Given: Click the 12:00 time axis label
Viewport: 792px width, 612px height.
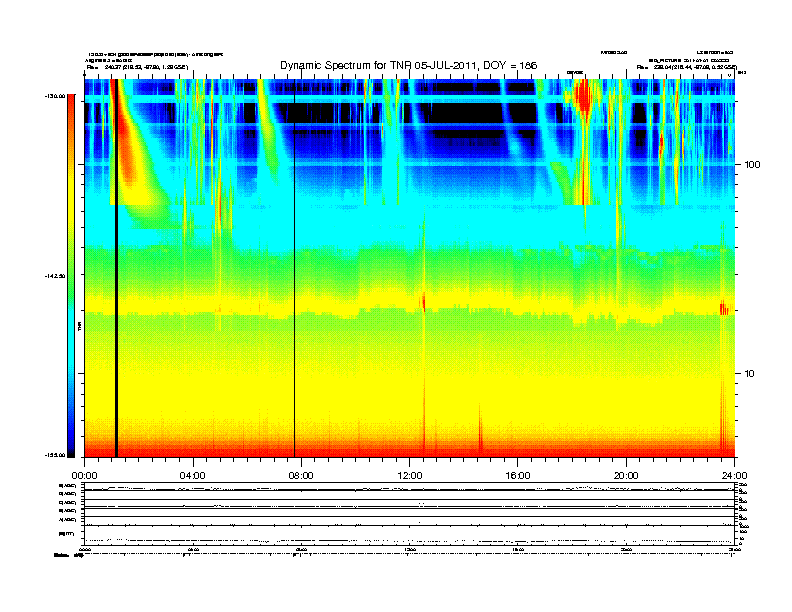Looking at the screenshot, I should 410,476.
